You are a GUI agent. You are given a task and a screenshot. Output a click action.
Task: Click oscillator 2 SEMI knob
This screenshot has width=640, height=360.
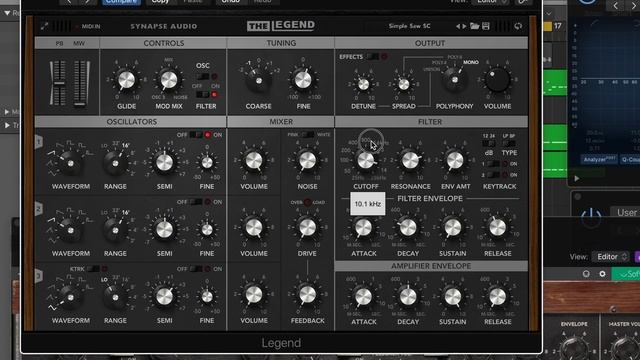[x=164, y=229]
